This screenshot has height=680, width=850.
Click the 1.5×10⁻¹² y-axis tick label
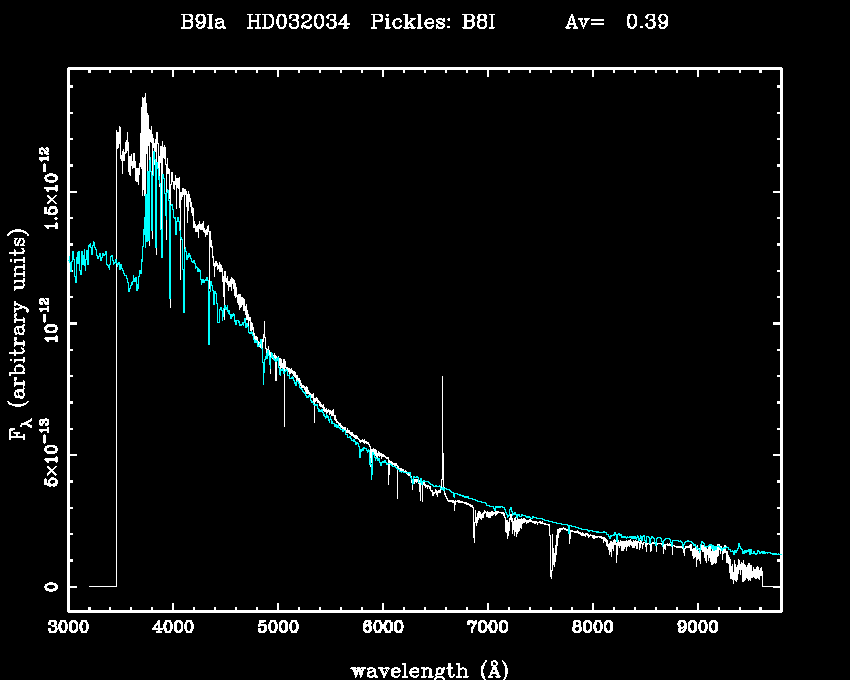click(x=46, y=190)
